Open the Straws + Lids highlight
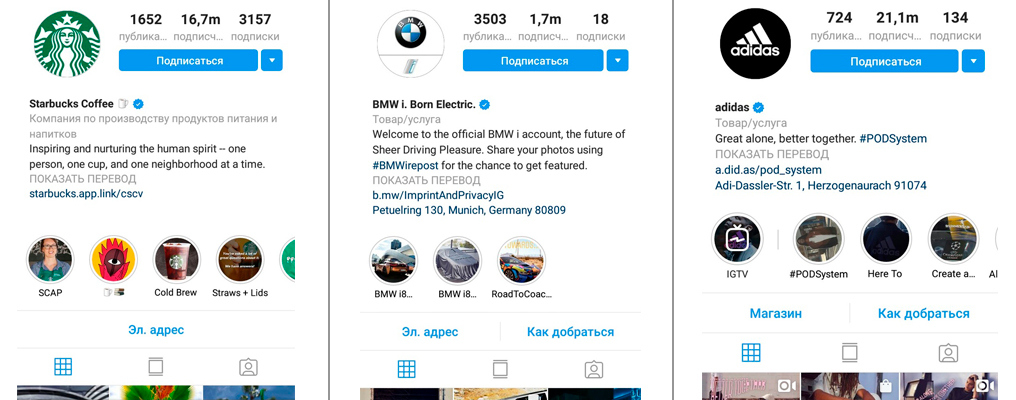1016x400 pixels. pyautogui.click(x=240, y=259)
